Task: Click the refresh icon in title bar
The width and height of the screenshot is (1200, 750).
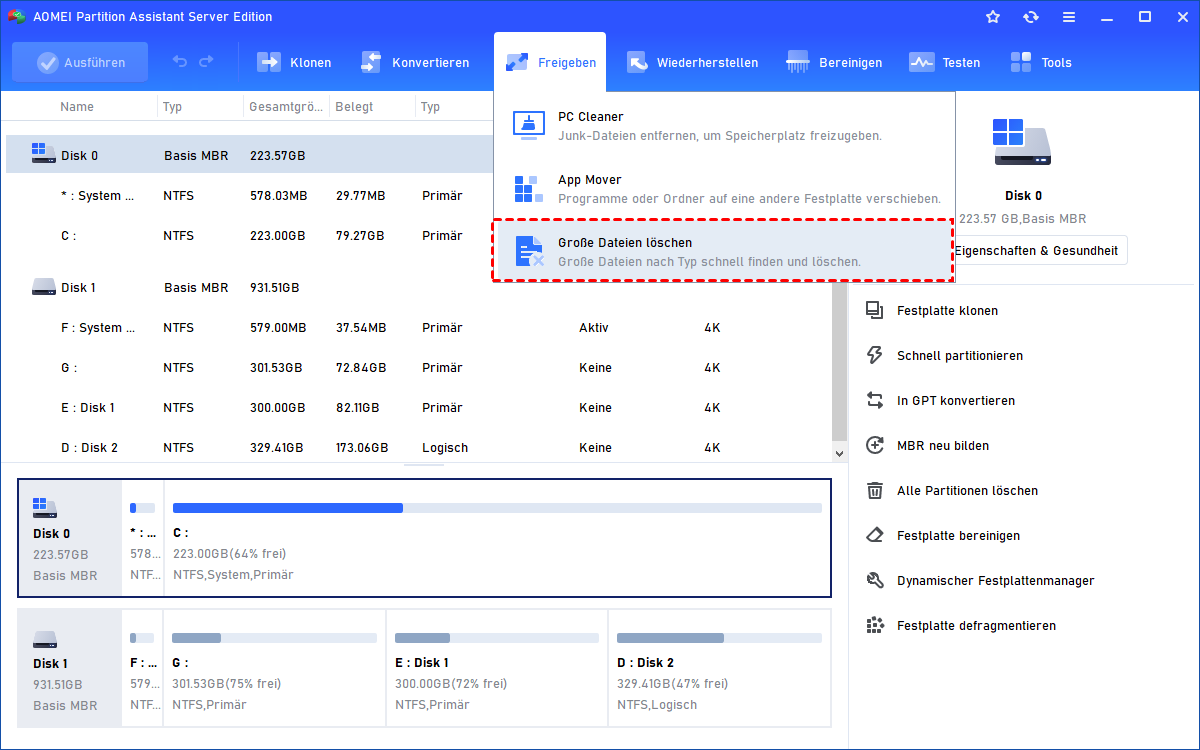Action: [x=1031, y=17]
